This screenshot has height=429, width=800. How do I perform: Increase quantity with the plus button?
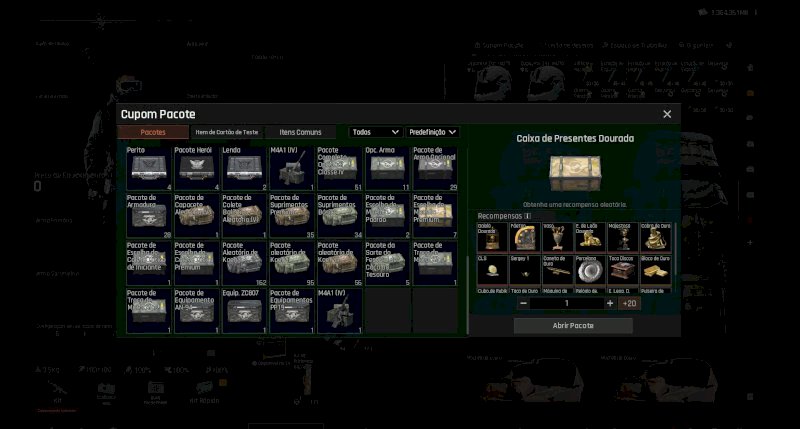[608, 303]
